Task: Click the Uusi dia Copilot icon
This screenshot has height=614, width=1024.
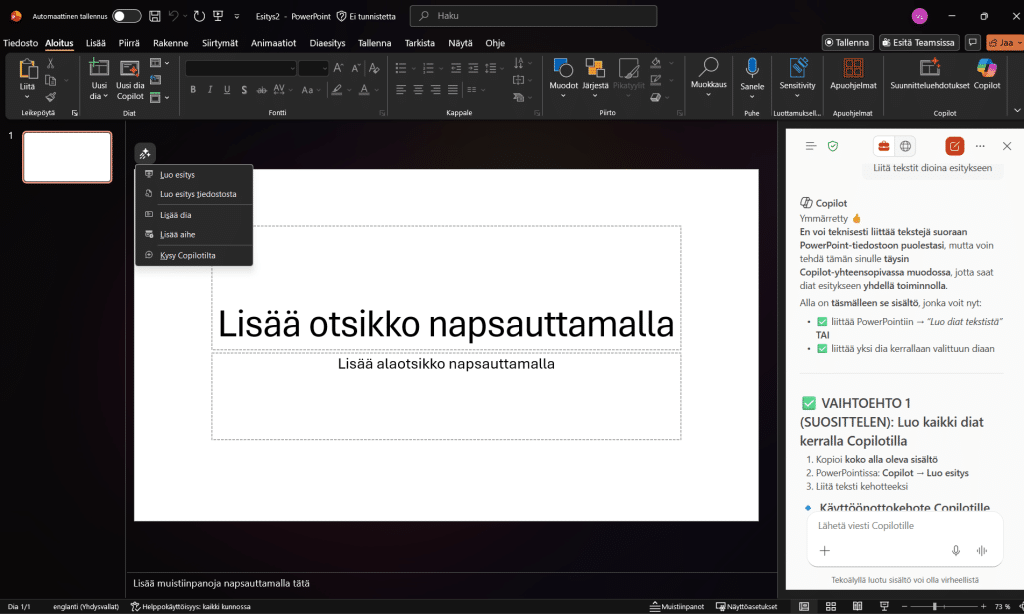Action: 130,69
